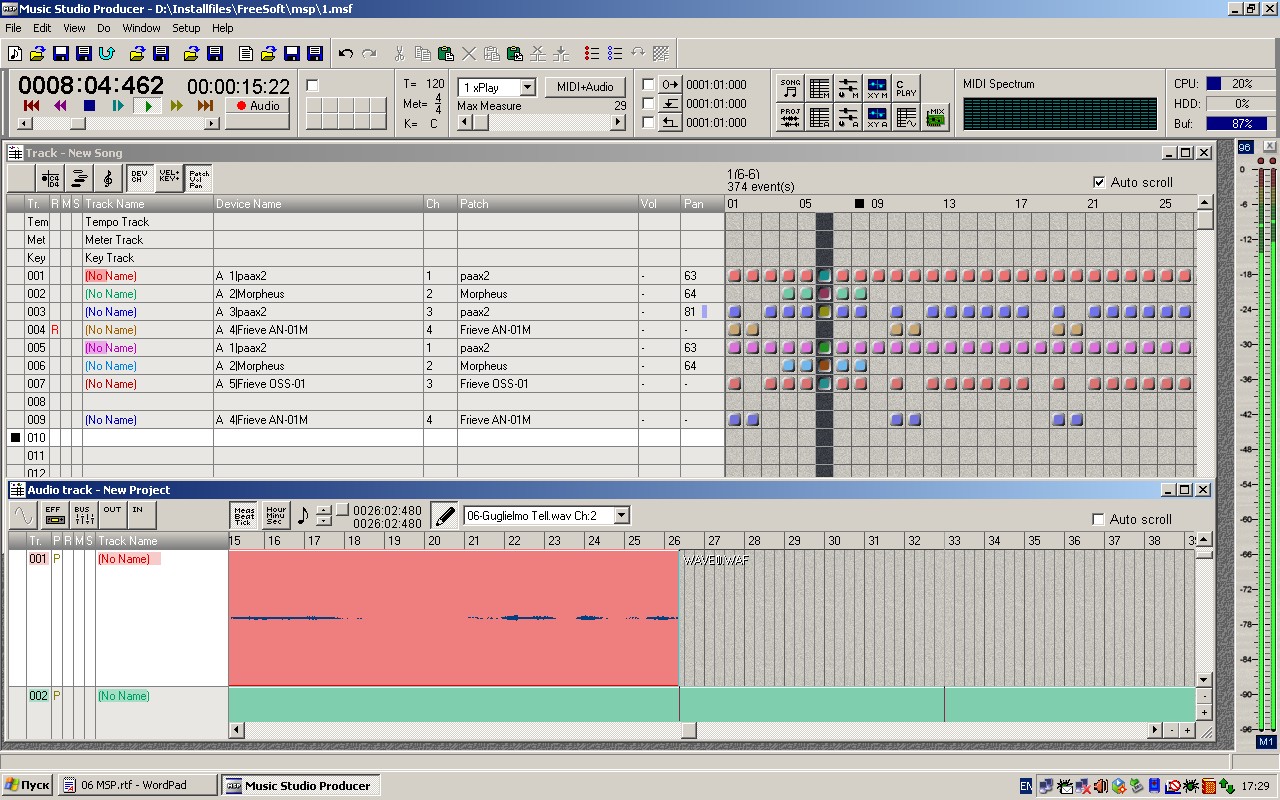Click the MIDI+Audio button

click(585, 87)
